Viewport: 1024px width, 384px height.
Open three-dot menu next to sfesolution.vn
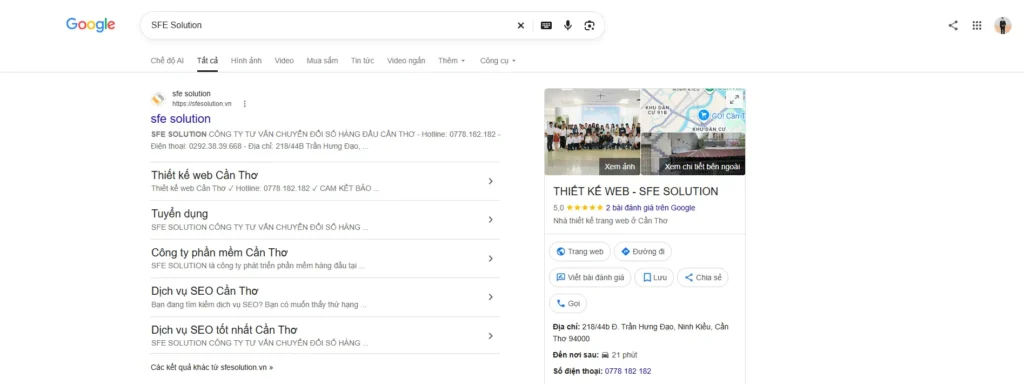(244, 103)
